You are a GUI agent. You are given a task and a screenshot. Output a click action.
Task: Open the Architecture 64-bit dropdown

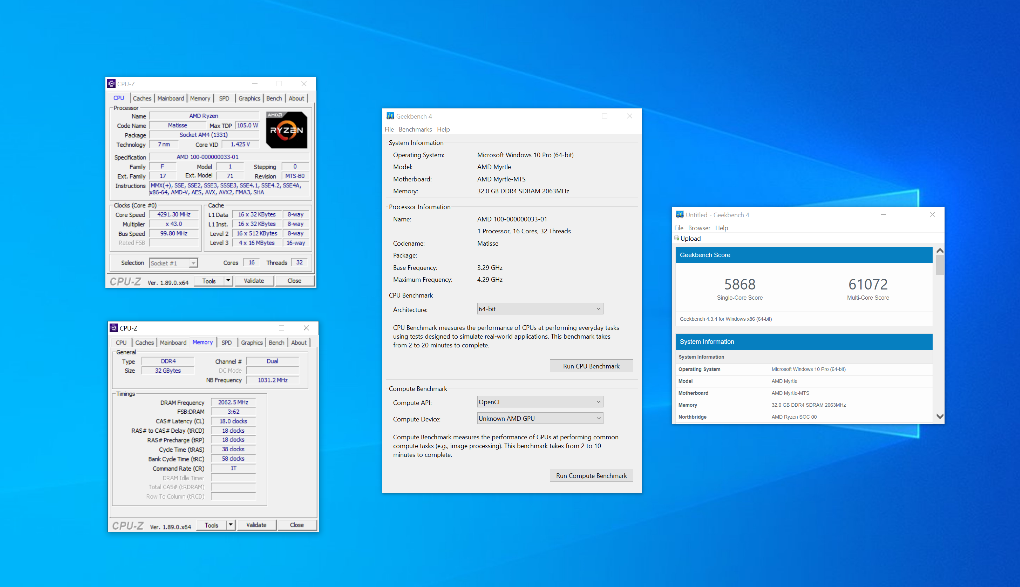[x=540, y=309]
